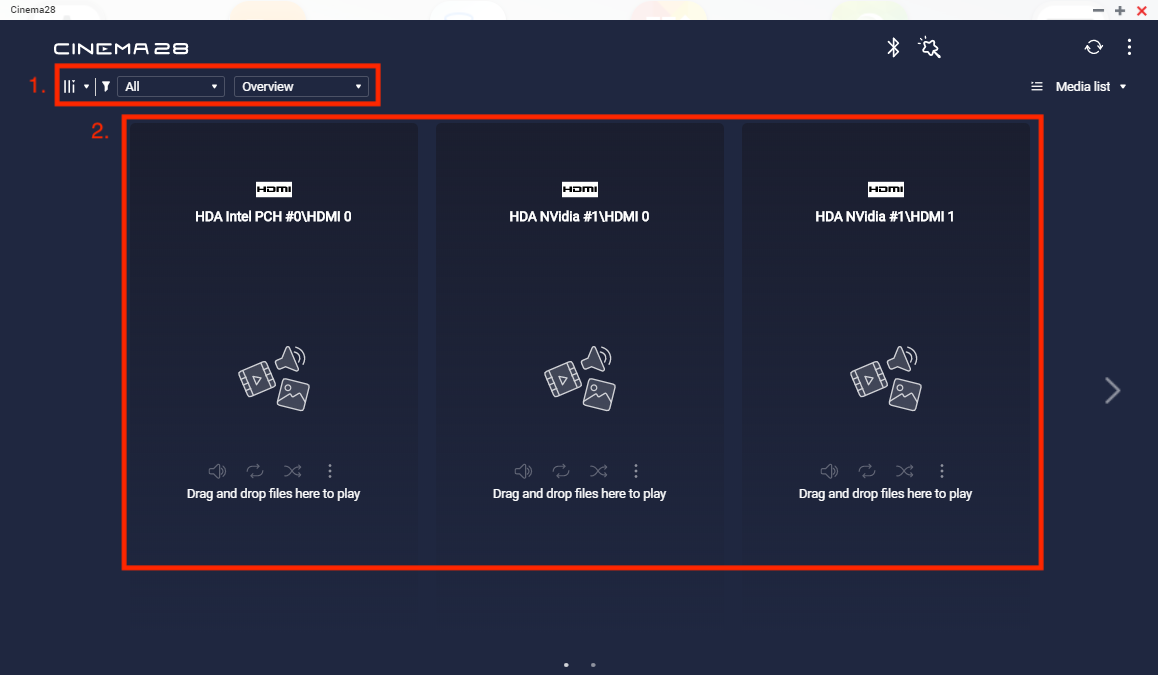1158x675 pixels.
Task: Click the mixer view layout icon
Action: coord(70,86)
